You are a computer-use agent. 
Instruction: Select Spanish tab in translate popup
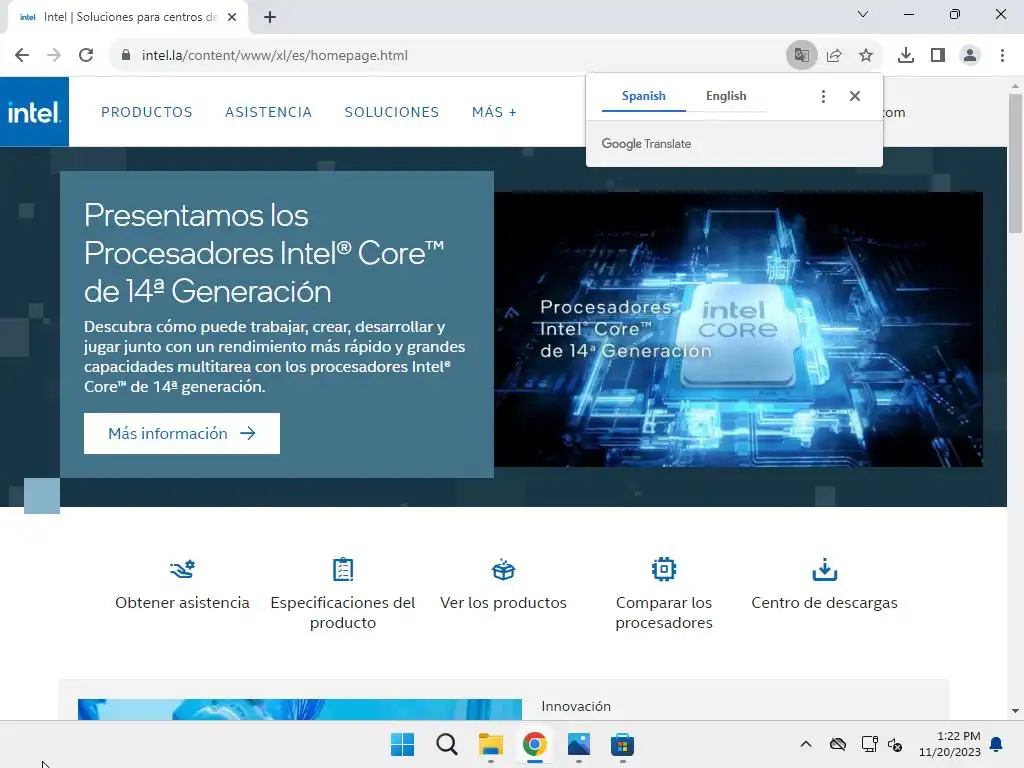pos(643,96)
